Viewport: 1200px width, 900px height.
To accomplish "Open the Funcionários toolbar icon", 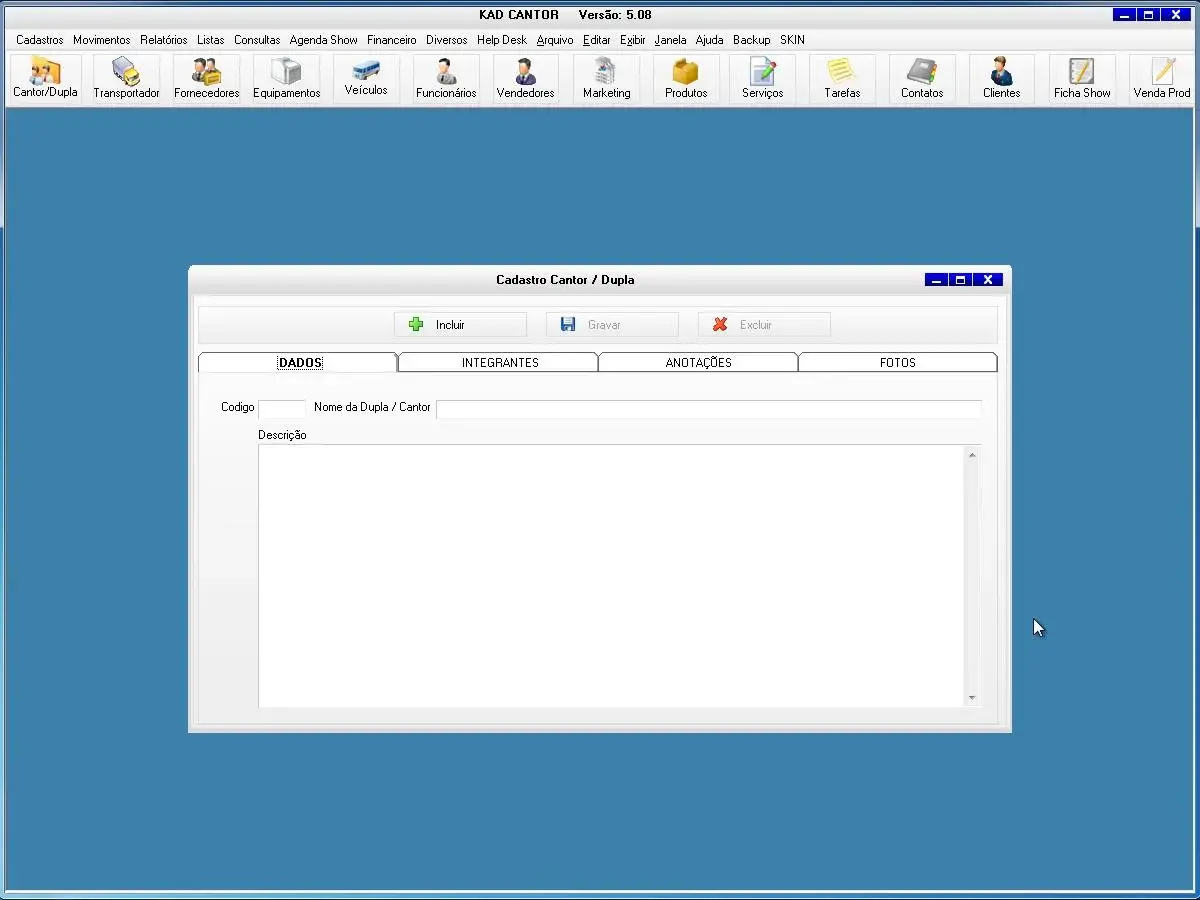I will (x=446, y=78).
